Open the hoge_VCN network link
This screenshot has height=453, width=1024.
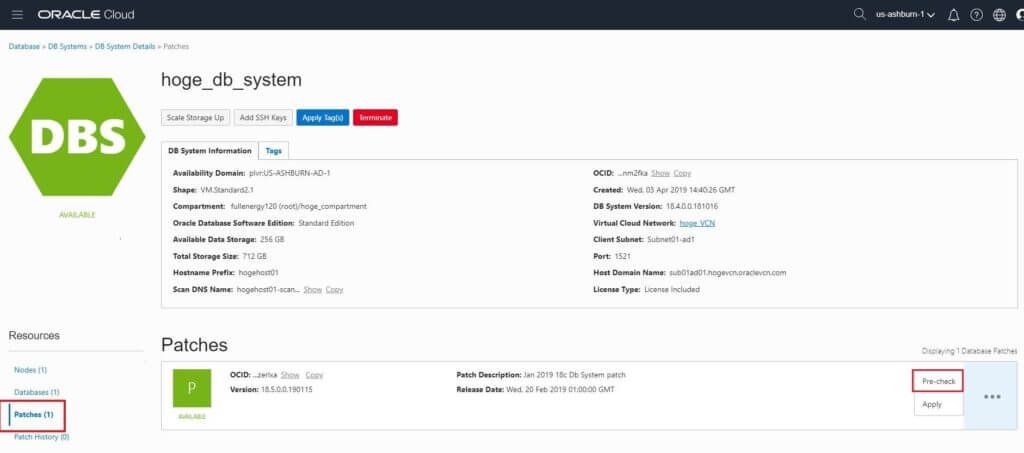[697, 223]
